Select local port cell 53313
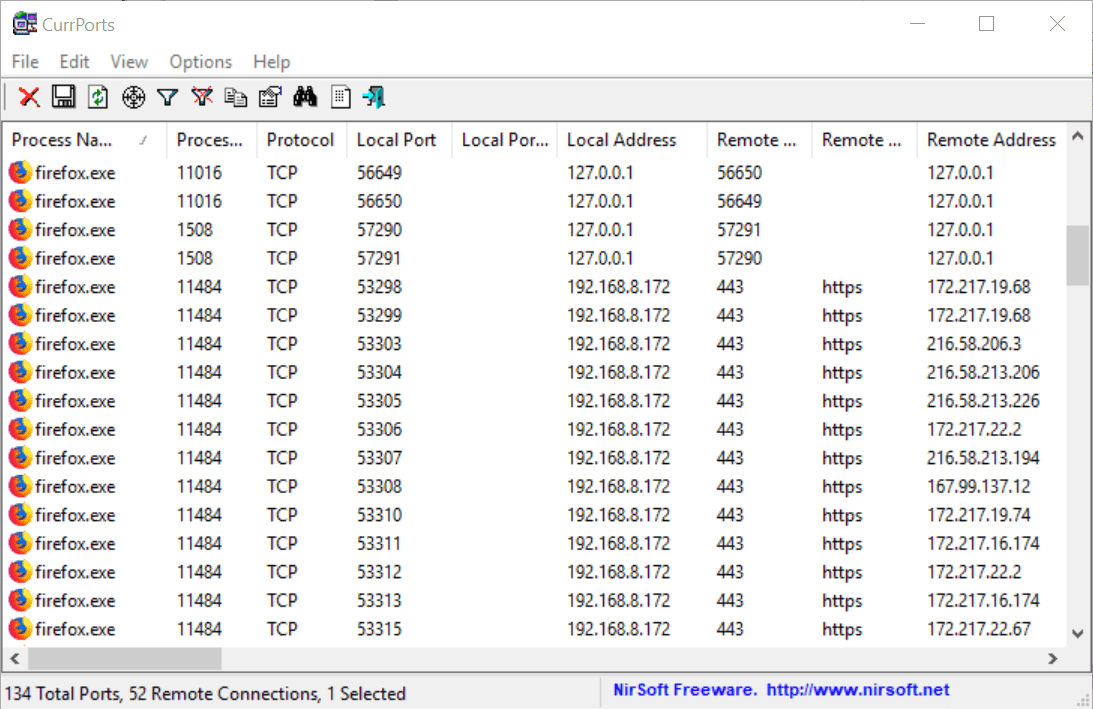 click(x=379, y=600)
